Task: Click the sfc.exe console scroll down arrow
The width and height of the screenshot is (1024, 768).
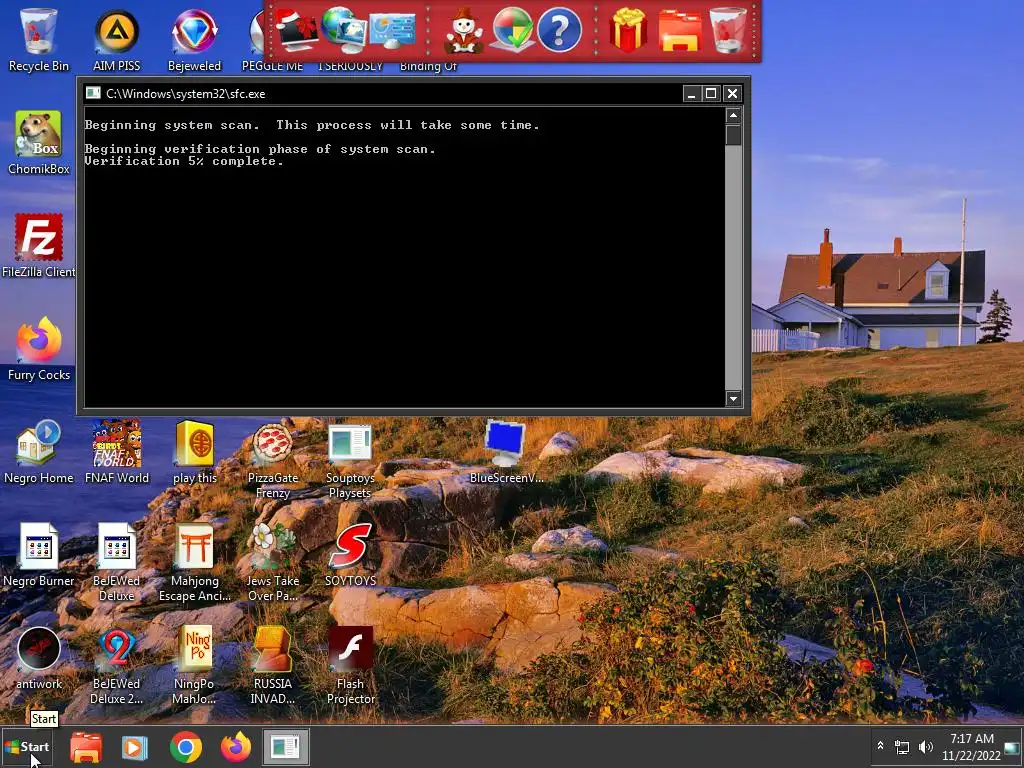Action: coord(733,398)
